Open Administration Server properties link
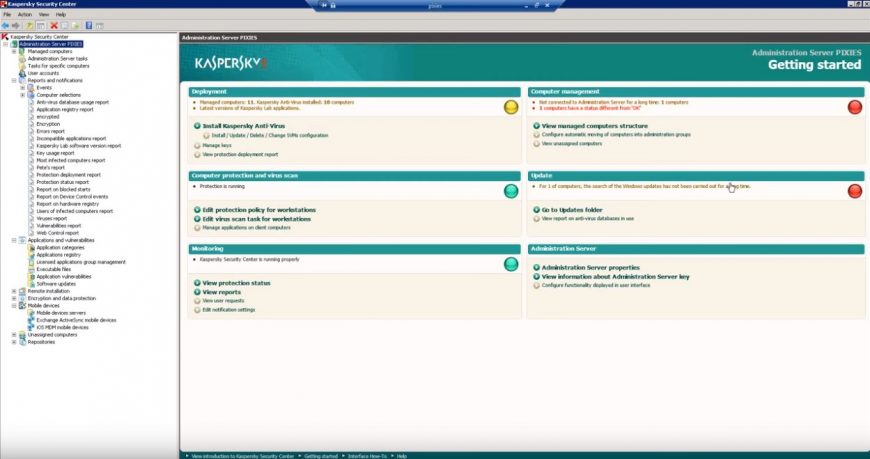The height and width of the screenshot is (459, 870). click(x=590, y=268)
